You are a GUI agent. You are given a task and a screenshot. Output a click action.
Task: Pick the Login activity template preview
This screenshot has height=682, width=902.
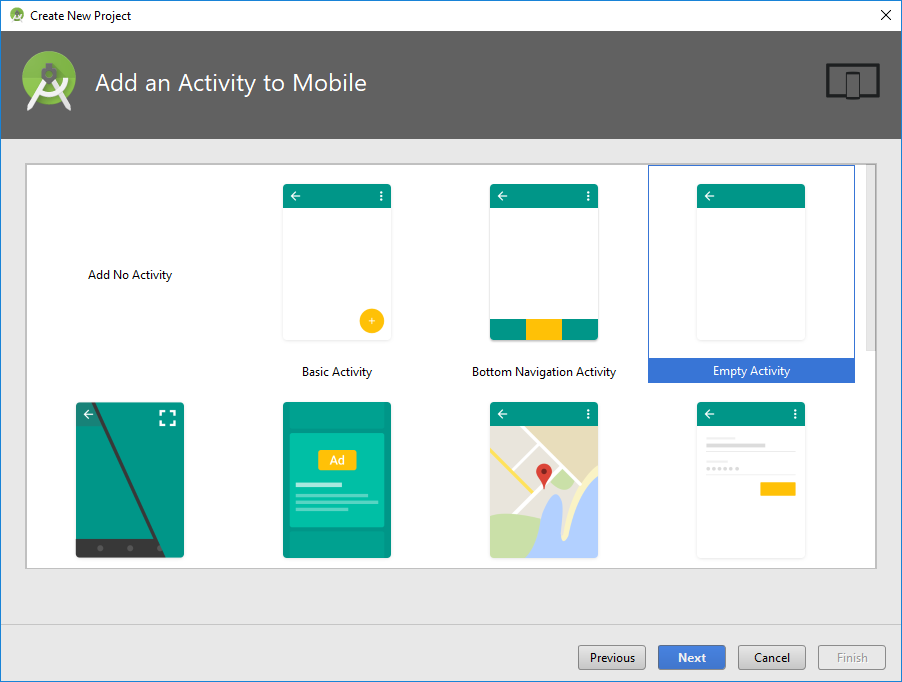[751, 480]
